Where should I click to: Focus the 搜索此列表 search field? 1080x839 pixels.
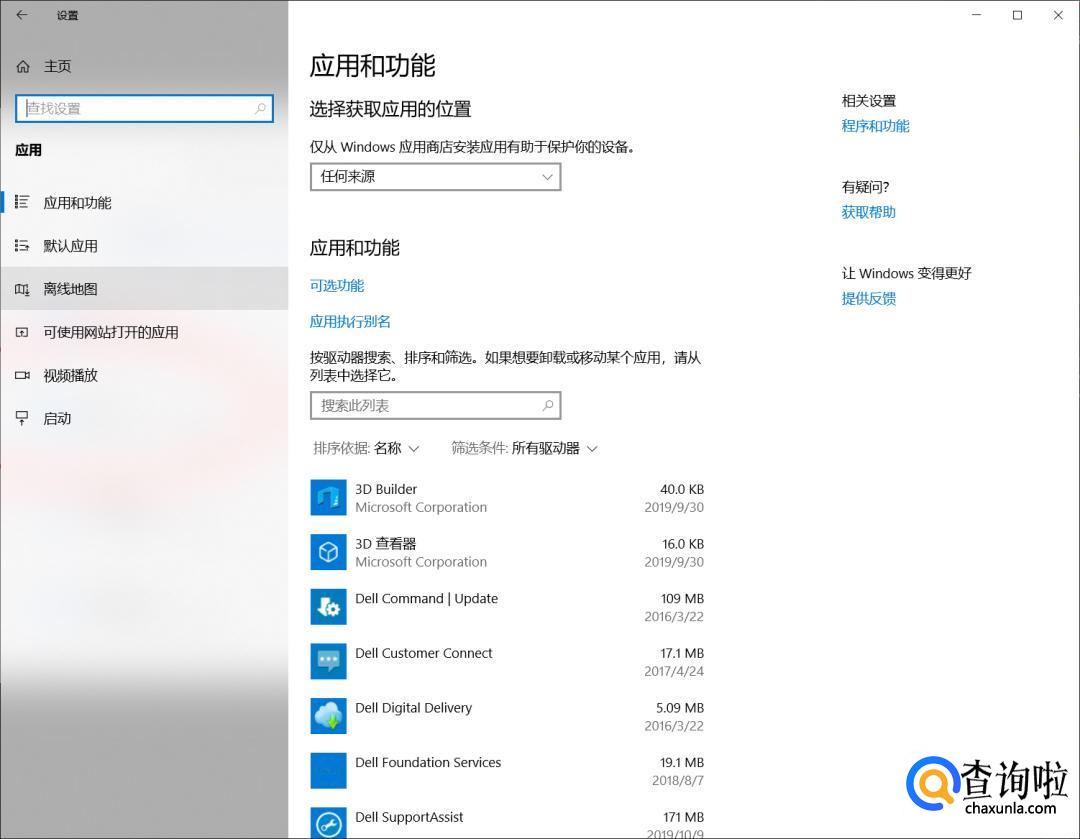pos(435,405)
